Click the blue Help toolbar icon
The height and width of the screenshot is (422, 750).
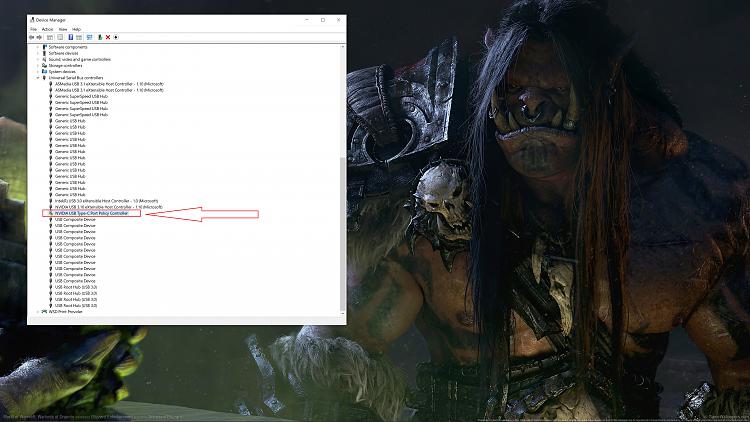pos(70,37)
